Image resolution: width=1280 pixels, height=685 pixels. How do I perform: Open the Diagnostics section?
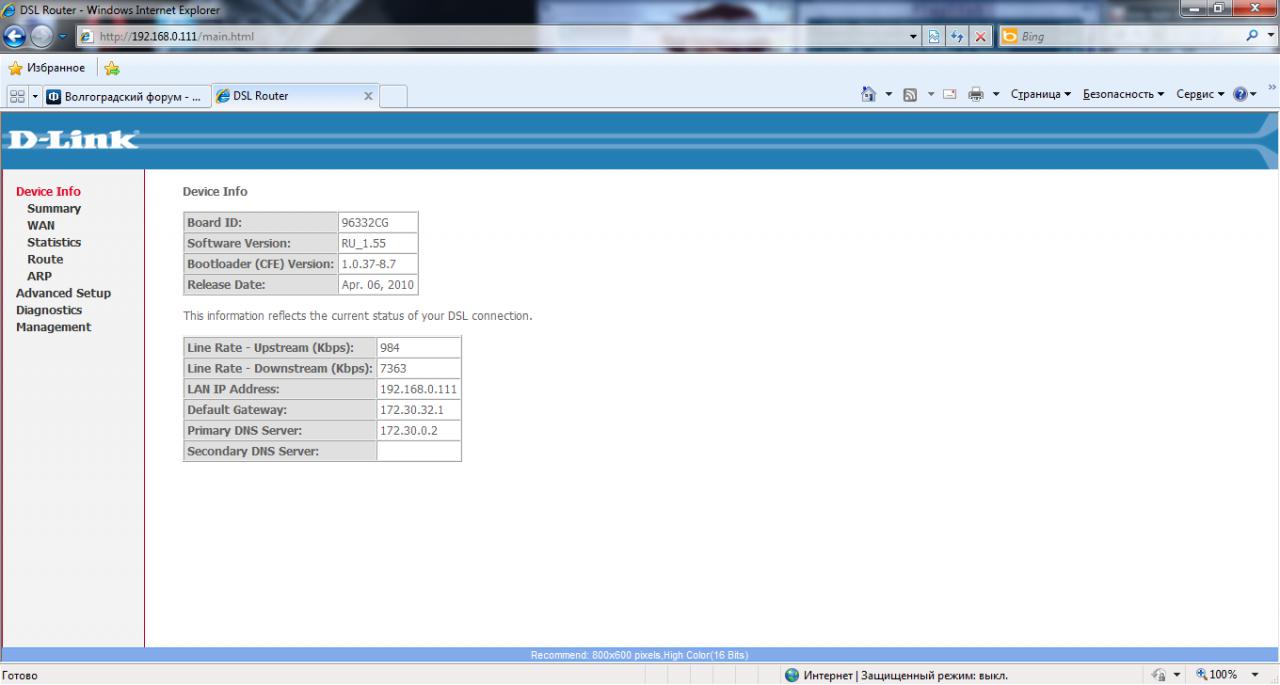pos(49,311)
